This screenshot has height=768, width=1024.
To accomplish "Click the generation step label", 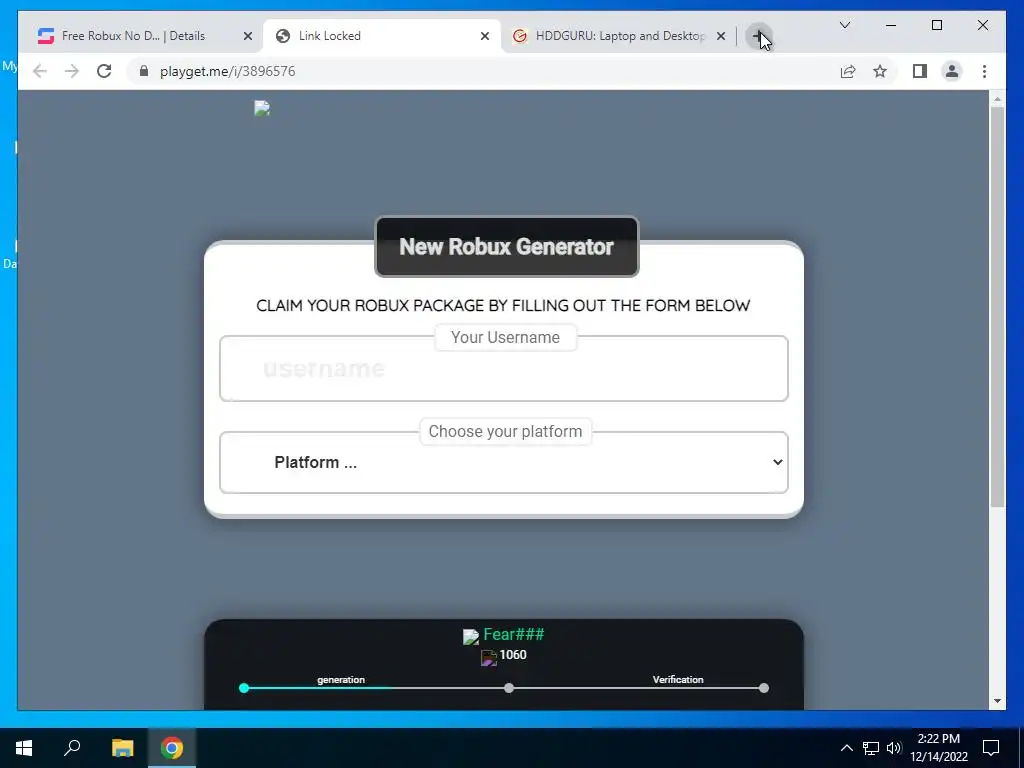I will 341,679.
